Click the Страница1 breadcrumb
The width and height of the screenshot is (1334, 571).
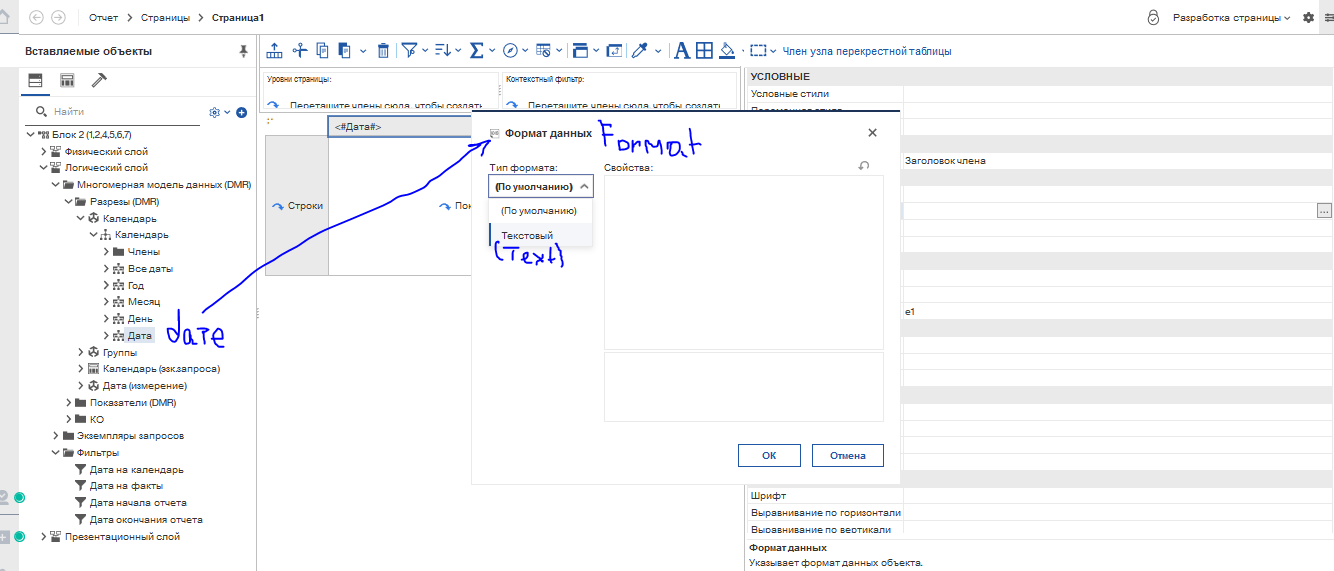coord(237,18)
